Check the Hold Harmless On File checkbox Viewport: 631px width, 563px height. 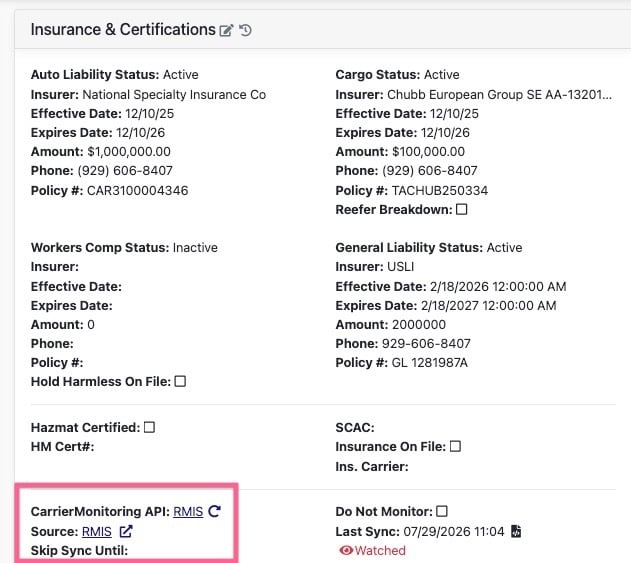point(180,381)
